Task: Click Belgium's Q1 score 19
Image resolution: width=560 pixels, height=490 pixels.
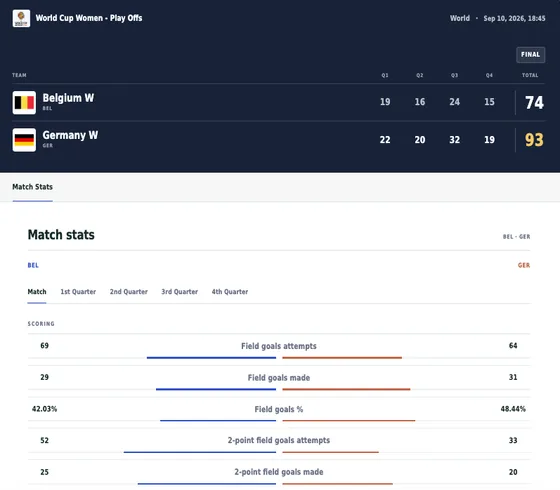Action: click(385, 102)
